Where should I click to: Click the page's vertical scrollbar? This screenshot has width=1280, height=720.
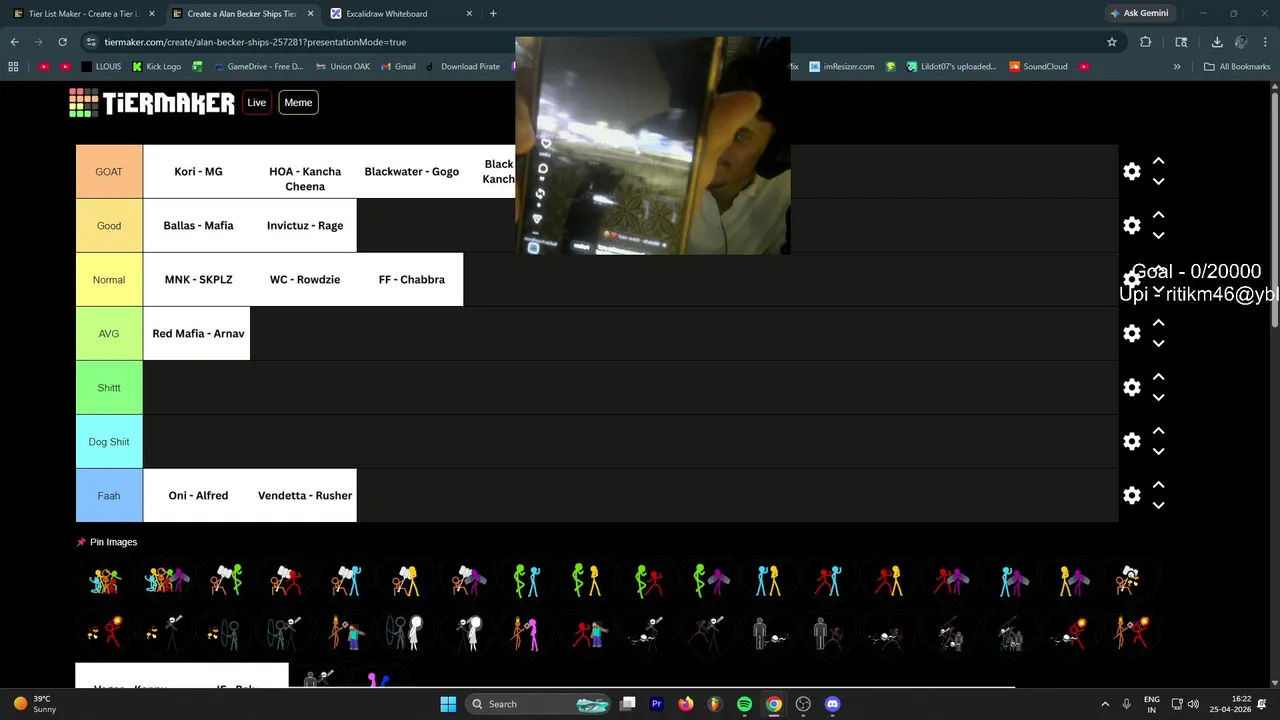point(1275,209)
